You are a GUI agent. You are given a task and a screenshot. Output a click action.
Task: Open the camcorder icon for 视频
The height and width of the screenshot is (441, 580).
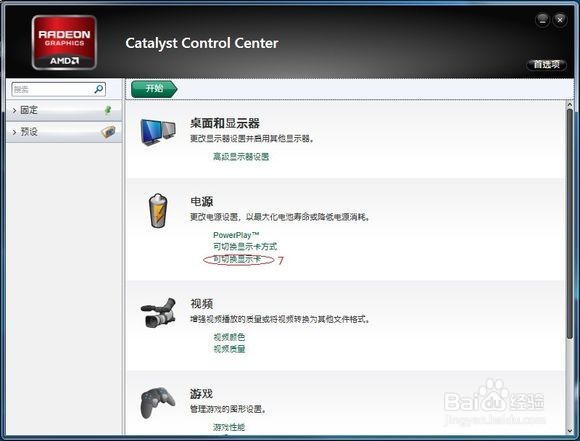158,313
